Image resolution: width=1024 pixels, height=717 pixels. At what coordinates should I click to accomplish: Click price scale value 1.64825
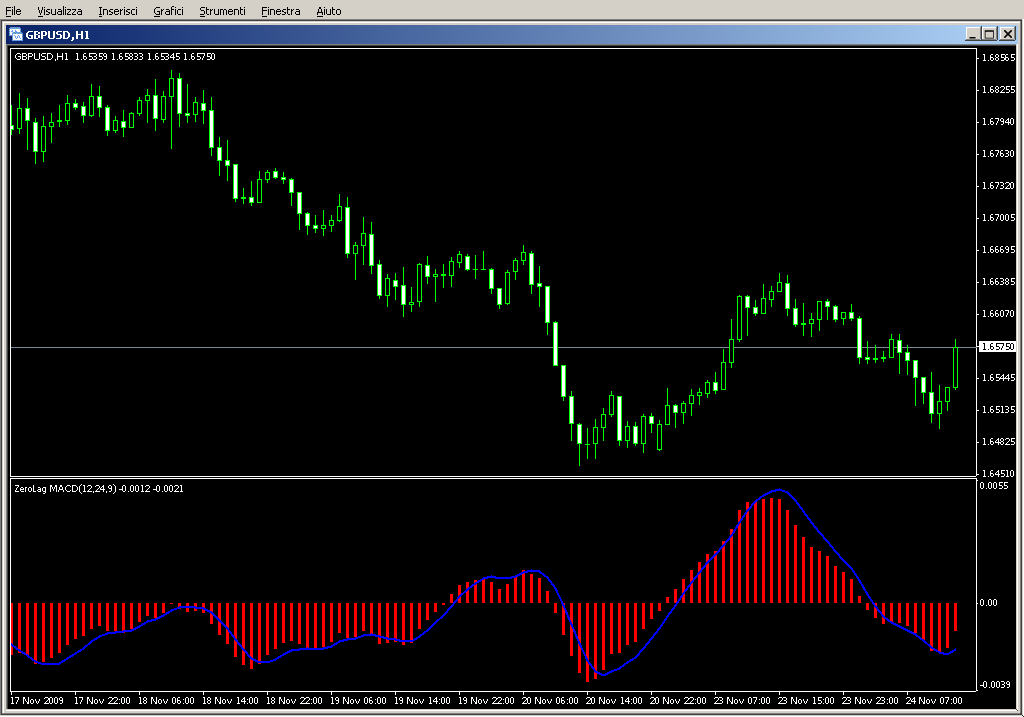999,441
